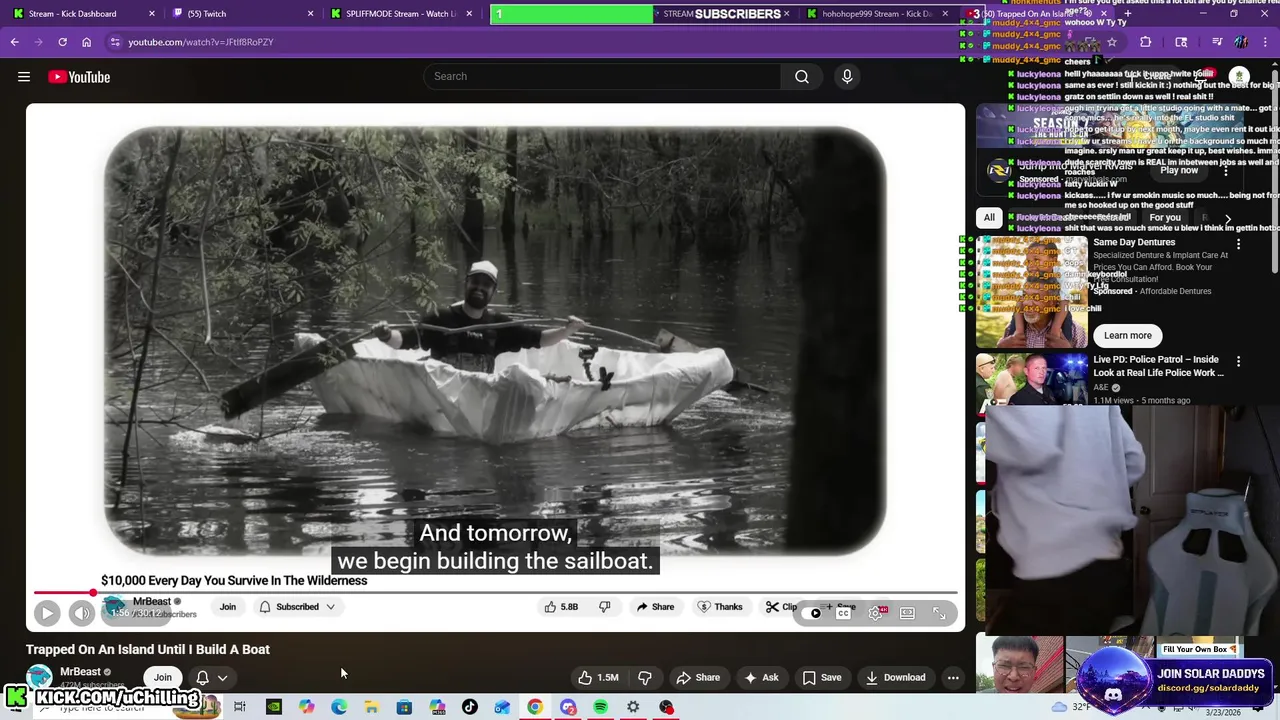The width and height of the screenshot is (1280, 720).
Task: Click Join button beside MrBeast channel
Action: point(162,677)
